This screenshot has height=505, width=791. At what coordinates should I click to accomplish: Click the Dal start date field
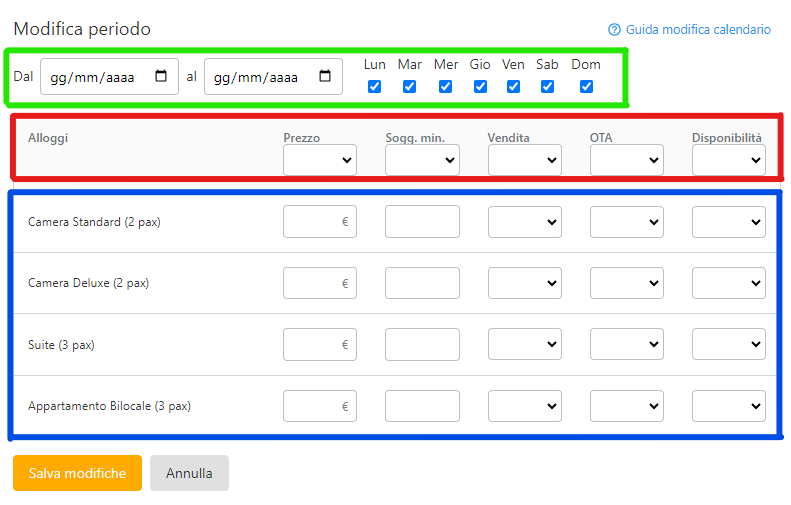pos(96,77)
